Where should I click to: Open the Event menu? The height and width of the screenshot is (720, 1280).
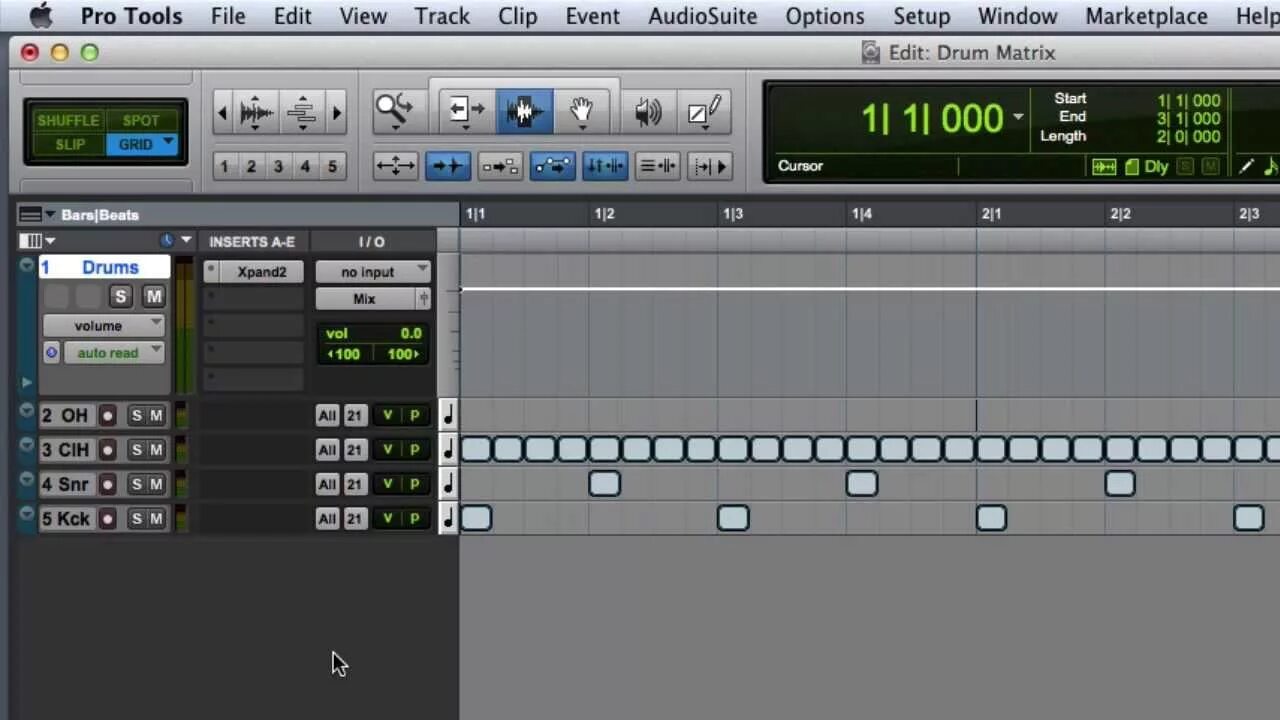point(593,16)
